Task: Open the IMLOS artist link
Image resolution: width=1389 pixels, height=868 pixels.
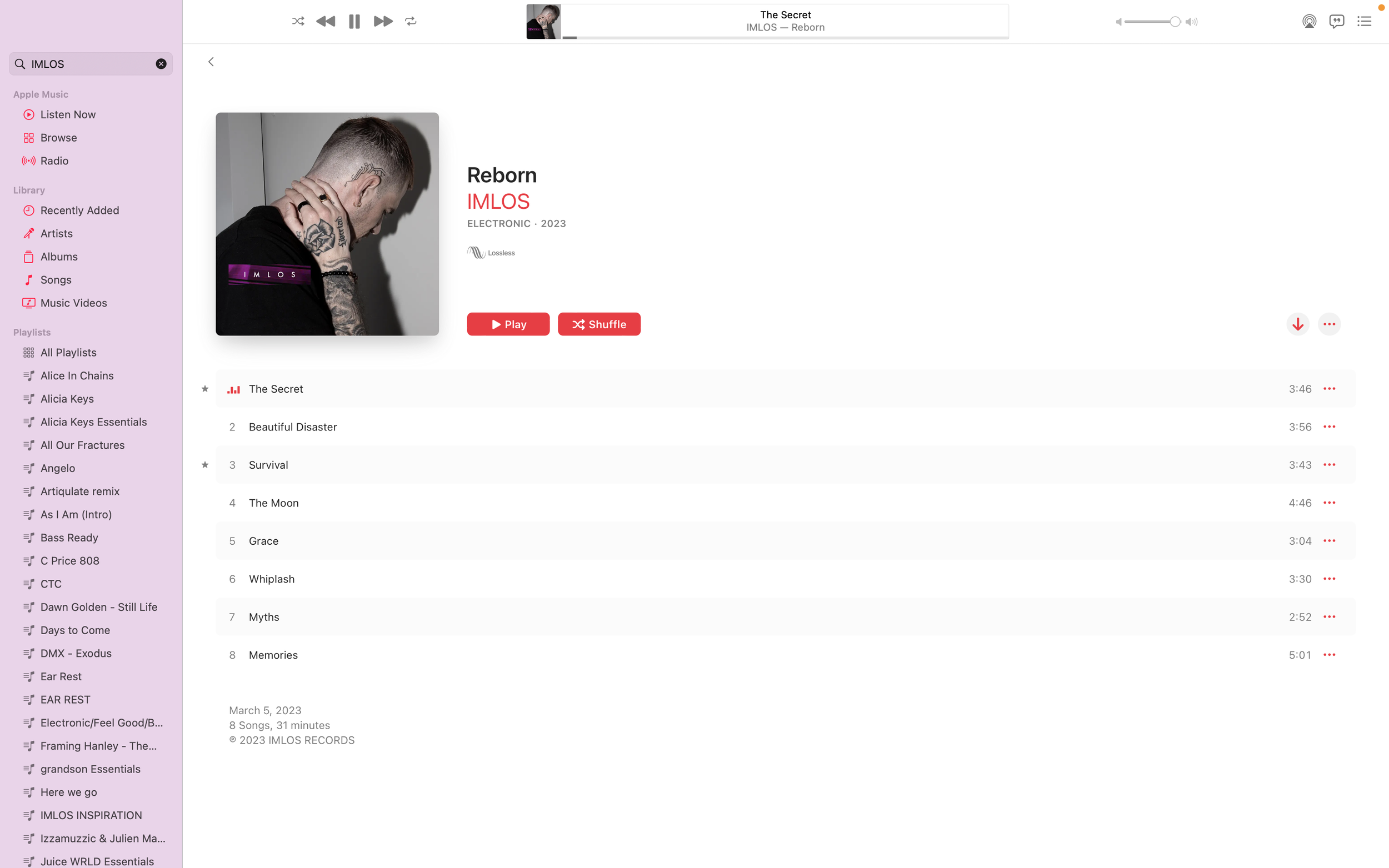Action: pyautogui.click(x=498, y=202)
